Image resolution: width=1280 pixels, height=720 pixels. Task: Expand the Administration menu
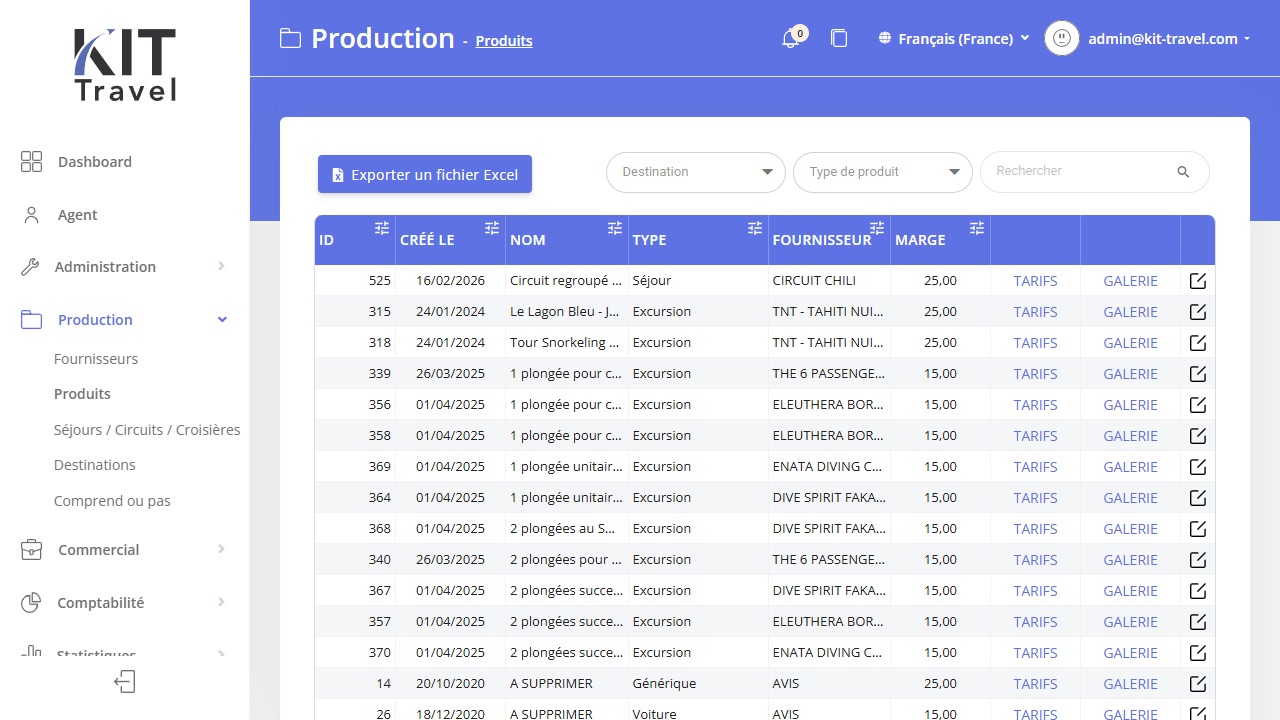tap(124, 267)
